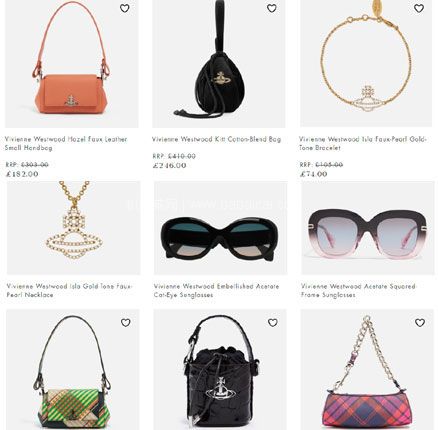
Task: Favorite the black drawstring bucket bag
Action: 273,322
